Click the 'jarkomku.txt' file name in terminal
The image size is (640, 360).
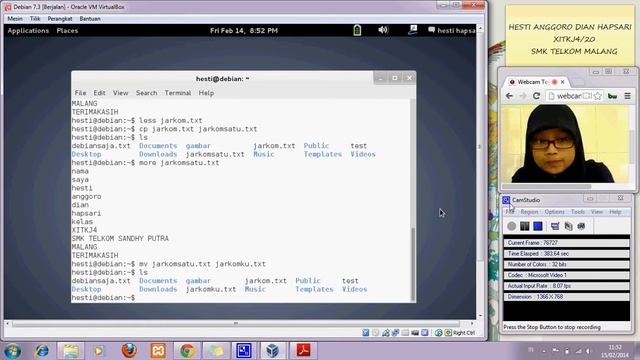click(211, 289)
